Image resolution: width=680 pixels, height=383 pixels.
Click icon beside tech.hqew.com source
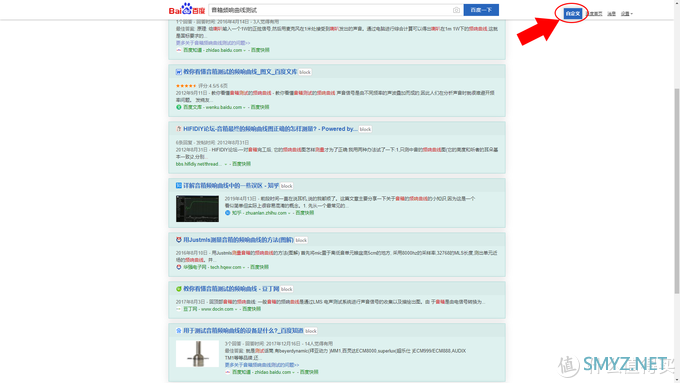click(x=179, y=267)
